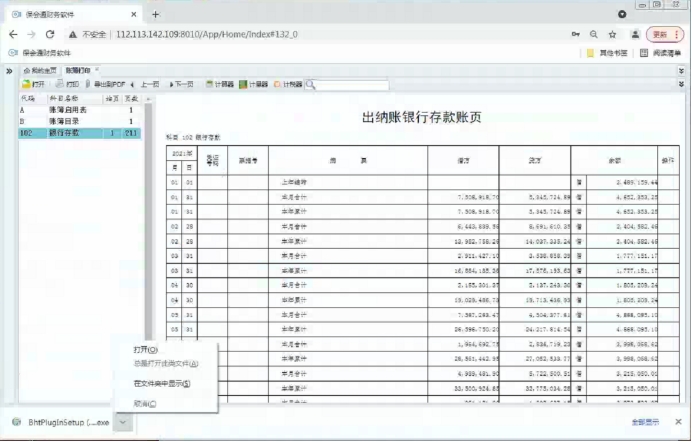Switch to the 我的主页 tab
Screen dimensions: 692x442
point(39,71)
